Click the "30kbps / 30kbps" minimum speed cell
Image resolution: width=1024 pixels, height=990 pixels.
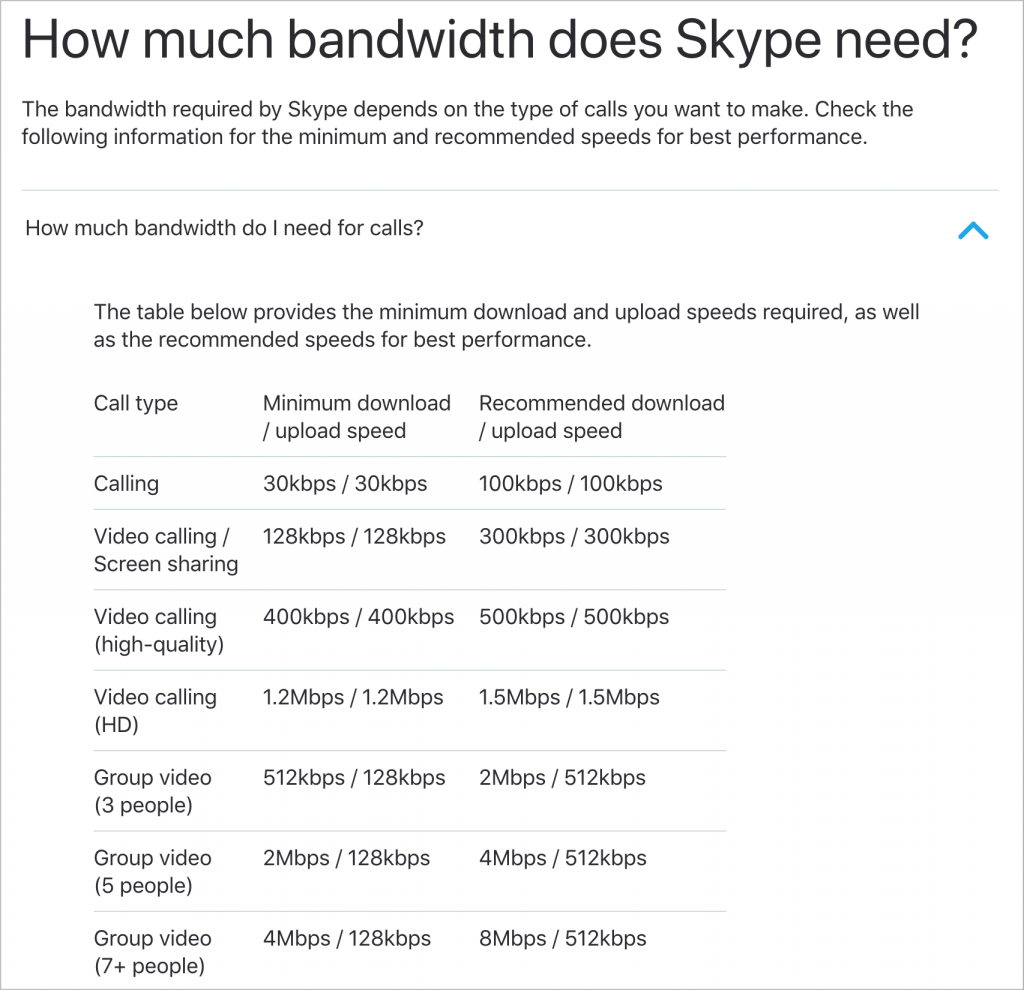pyautogui.click(x=344, y=484)
